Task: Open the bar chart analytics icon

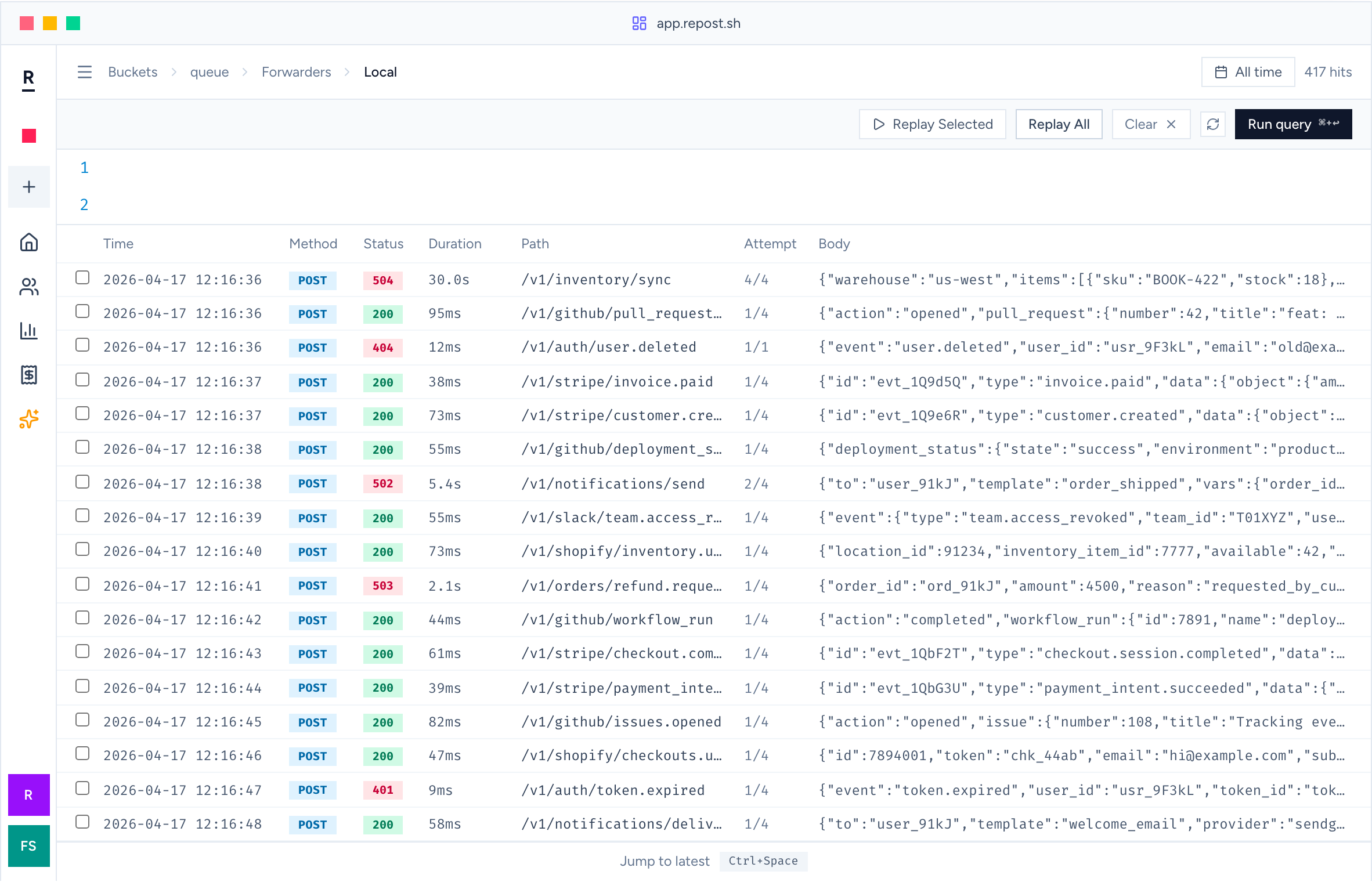Action: (29, 331)
